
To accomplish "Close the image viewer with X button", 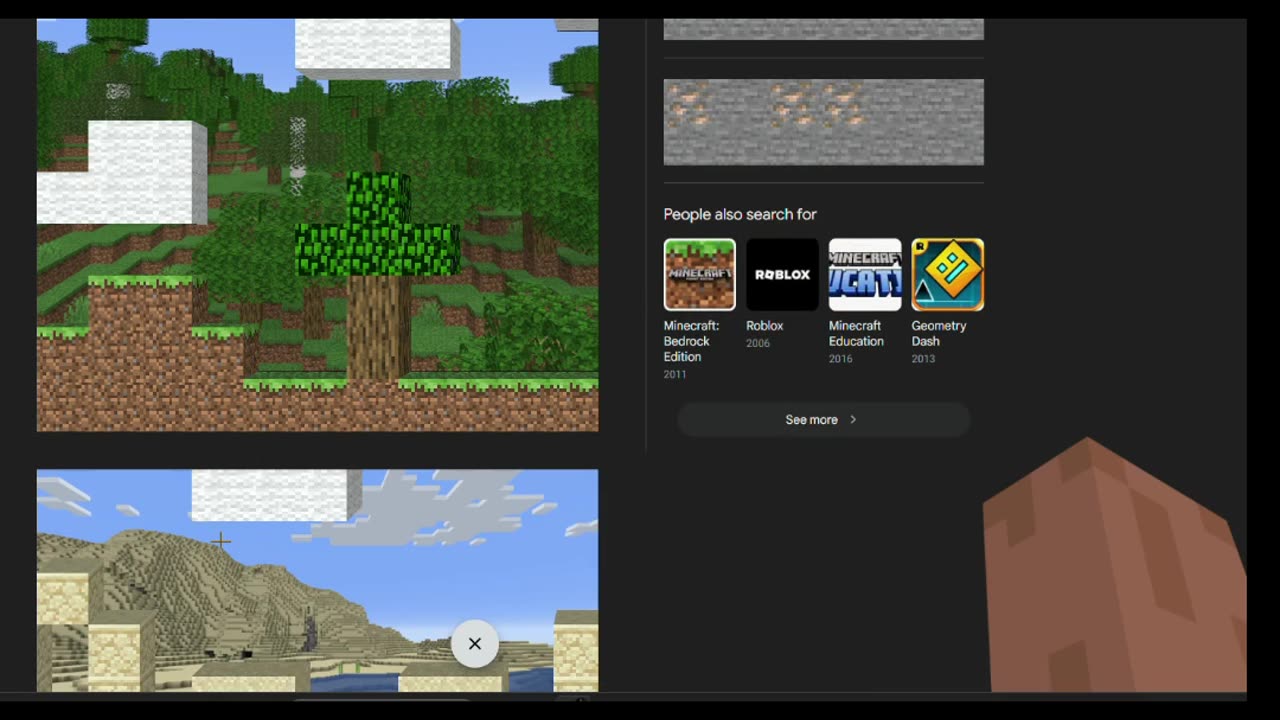I will click(475, 644).
